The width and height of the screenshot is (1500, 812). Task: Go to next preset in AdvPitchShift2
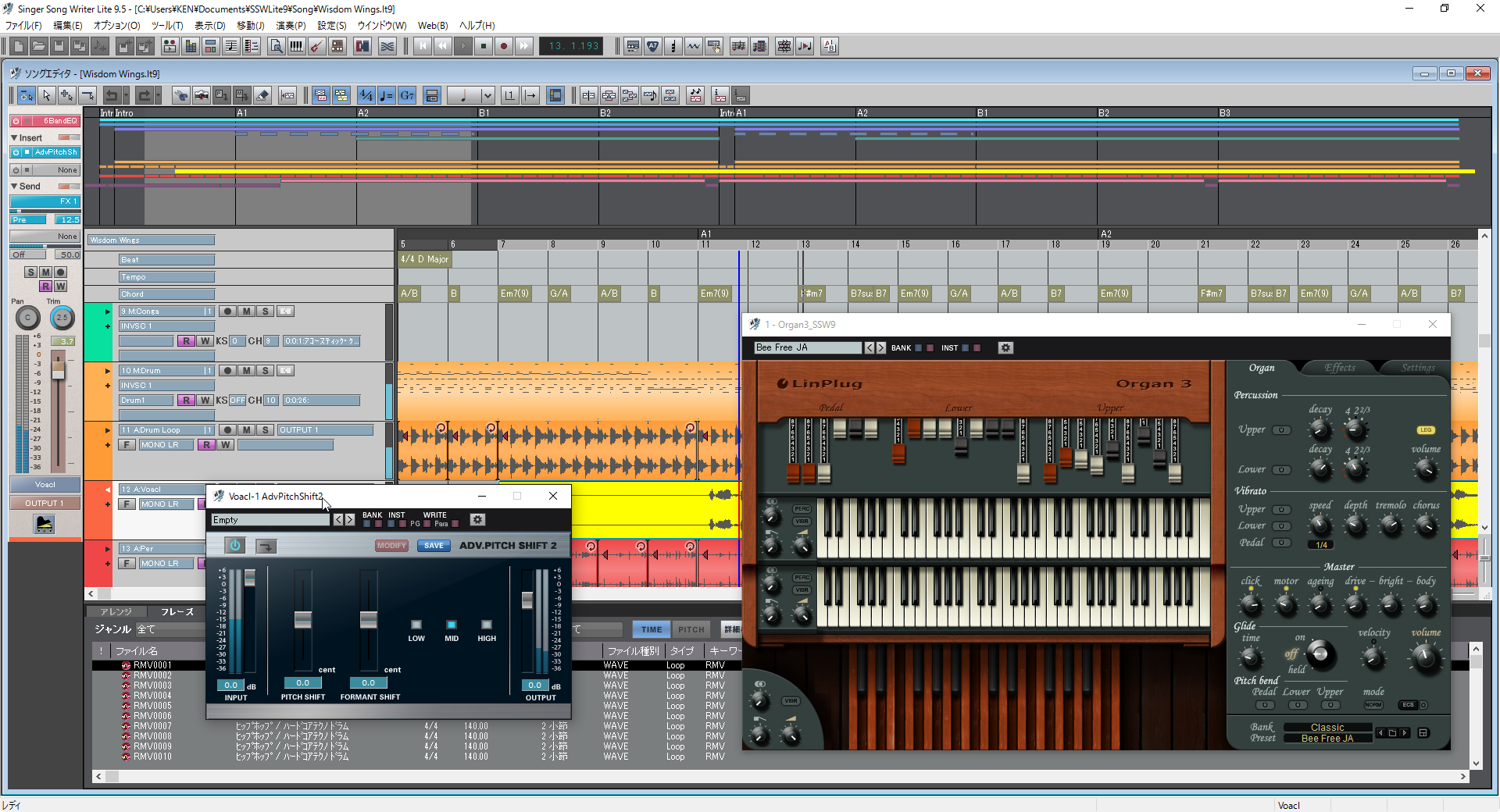350,519
